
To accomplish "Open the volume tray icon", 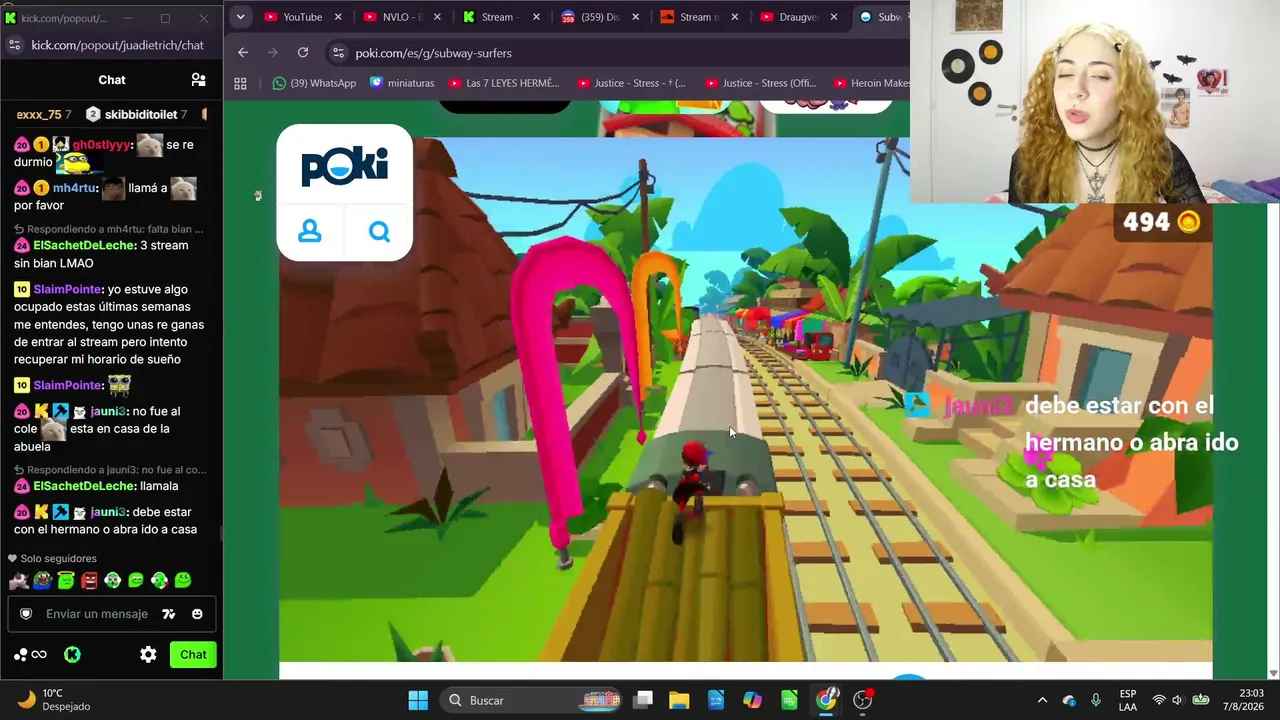I will tap(1177, 700).
